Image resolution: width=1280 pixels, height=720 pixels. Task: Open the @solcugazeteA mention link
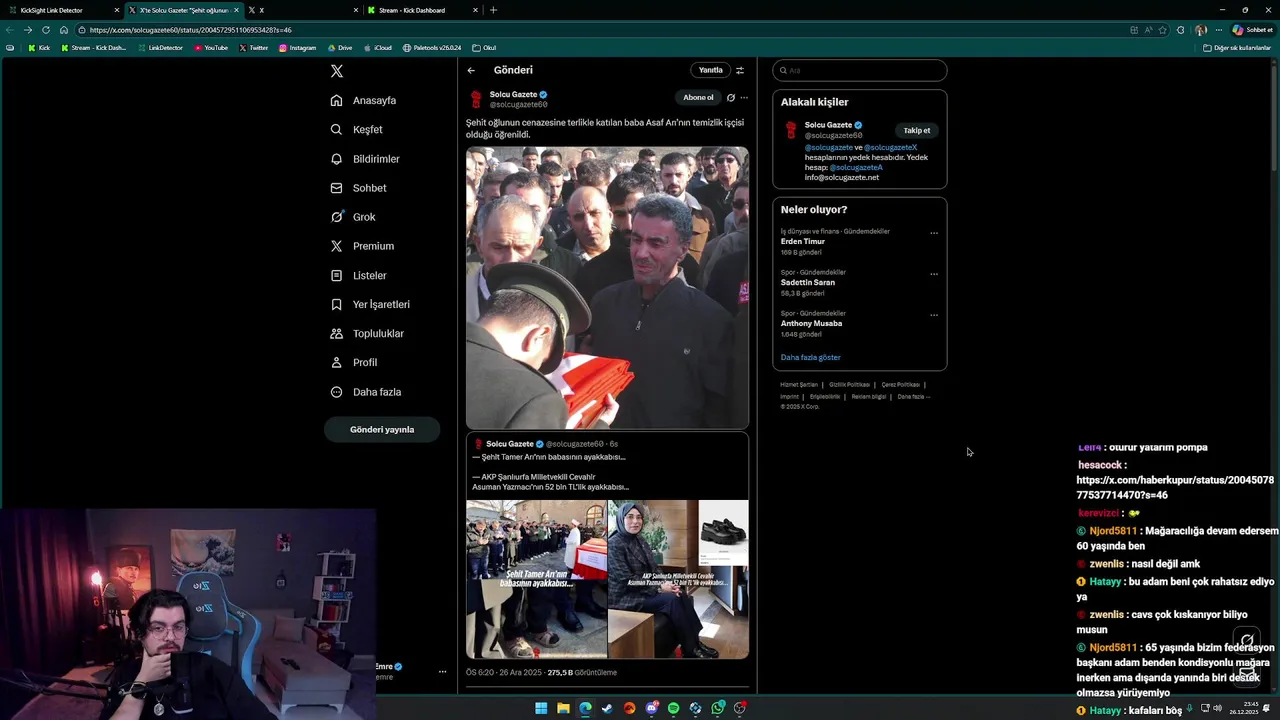856,167
